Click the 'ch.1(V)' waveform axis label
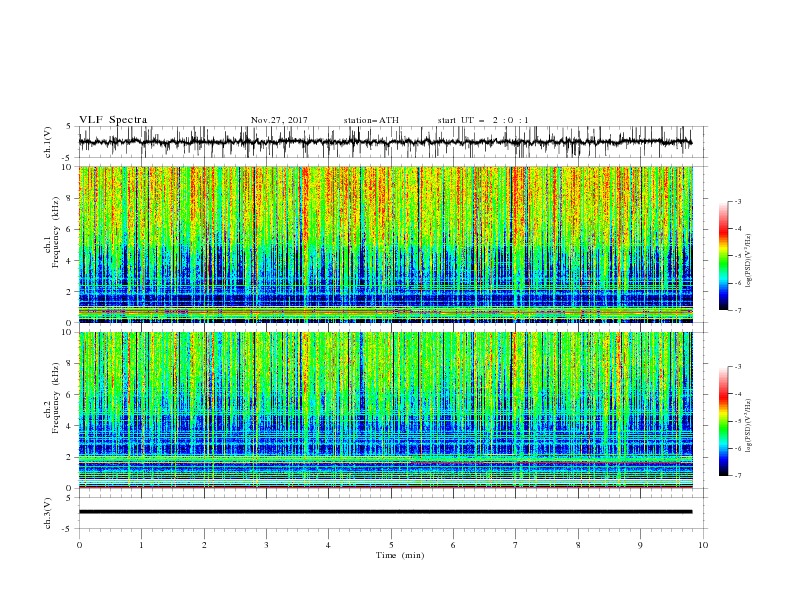 pyautogui.click(x=48, y=142)
